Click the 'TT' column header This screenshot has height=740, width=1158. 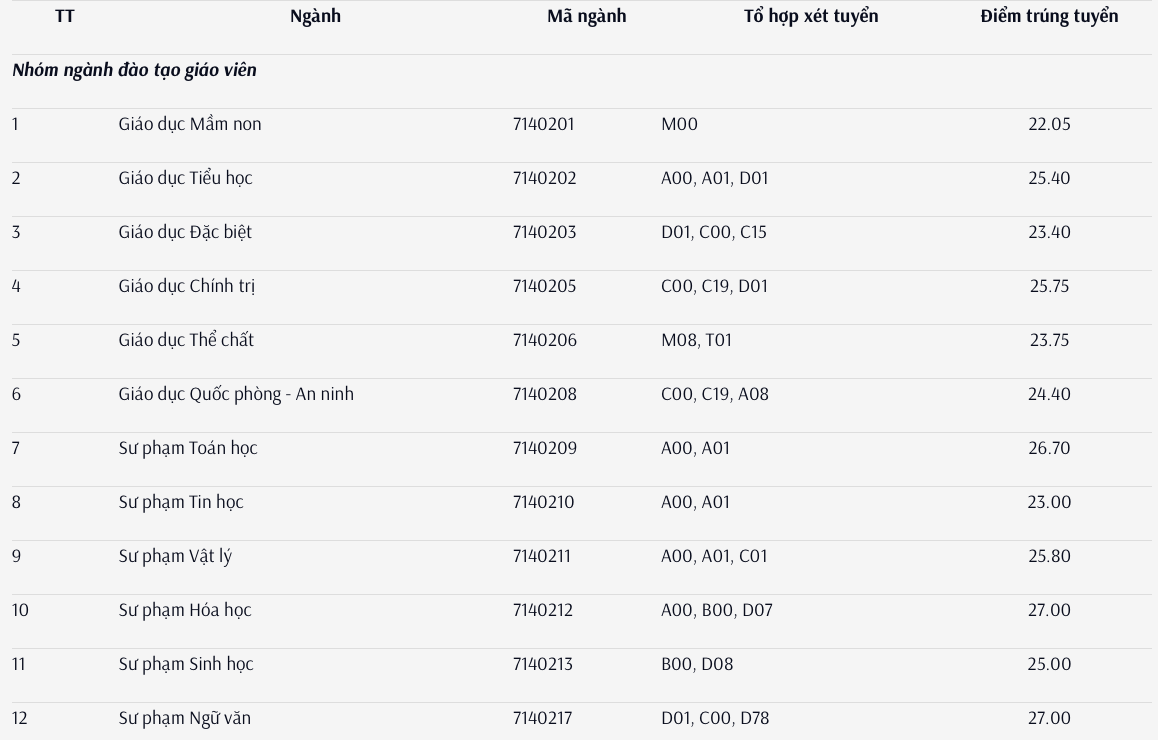pyautogui.click(x=64, y=16)
